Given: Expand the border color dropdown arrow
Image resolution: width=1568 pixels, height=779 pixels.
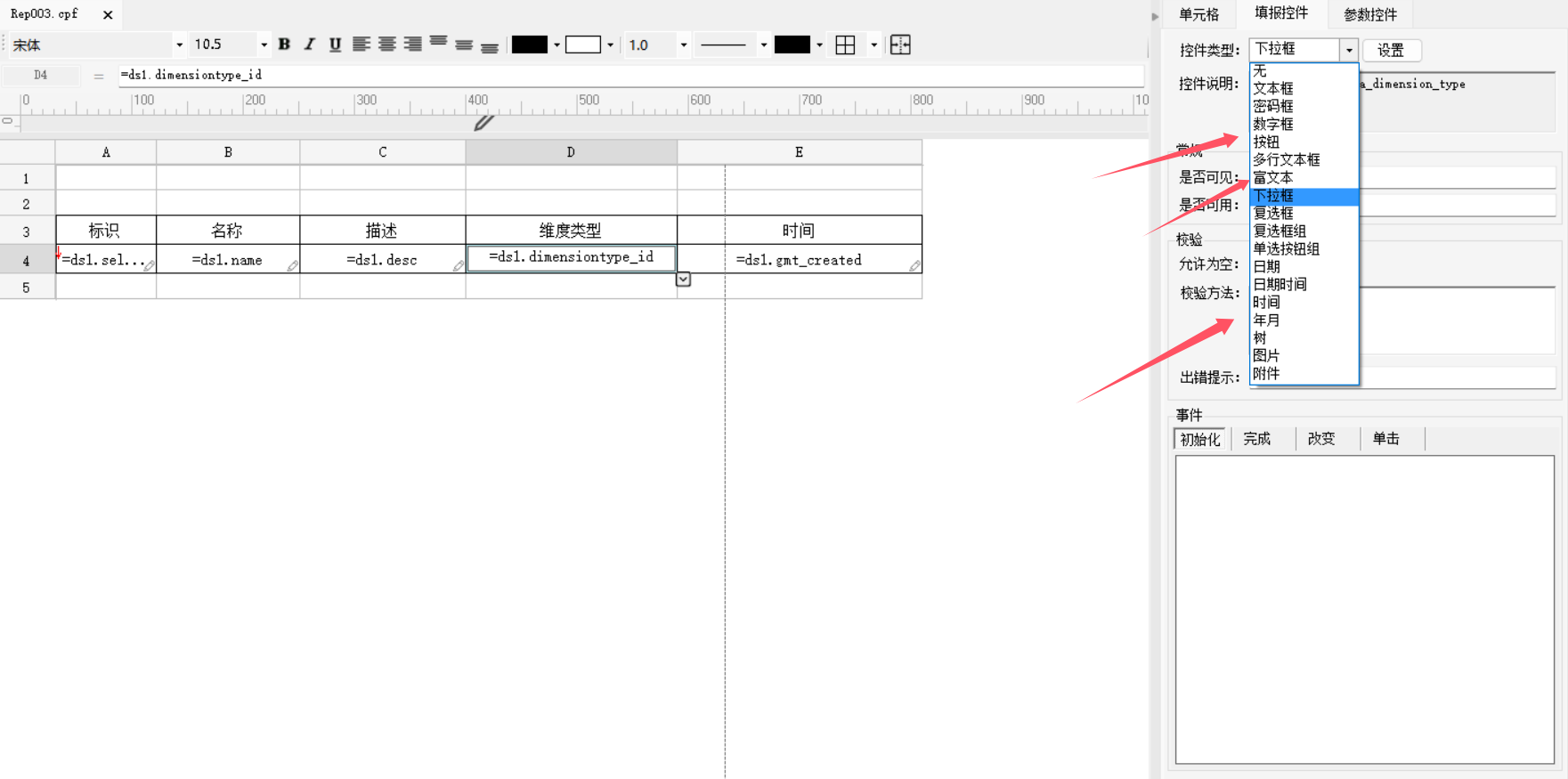Looking at the screenshot, I should point(819,45).
